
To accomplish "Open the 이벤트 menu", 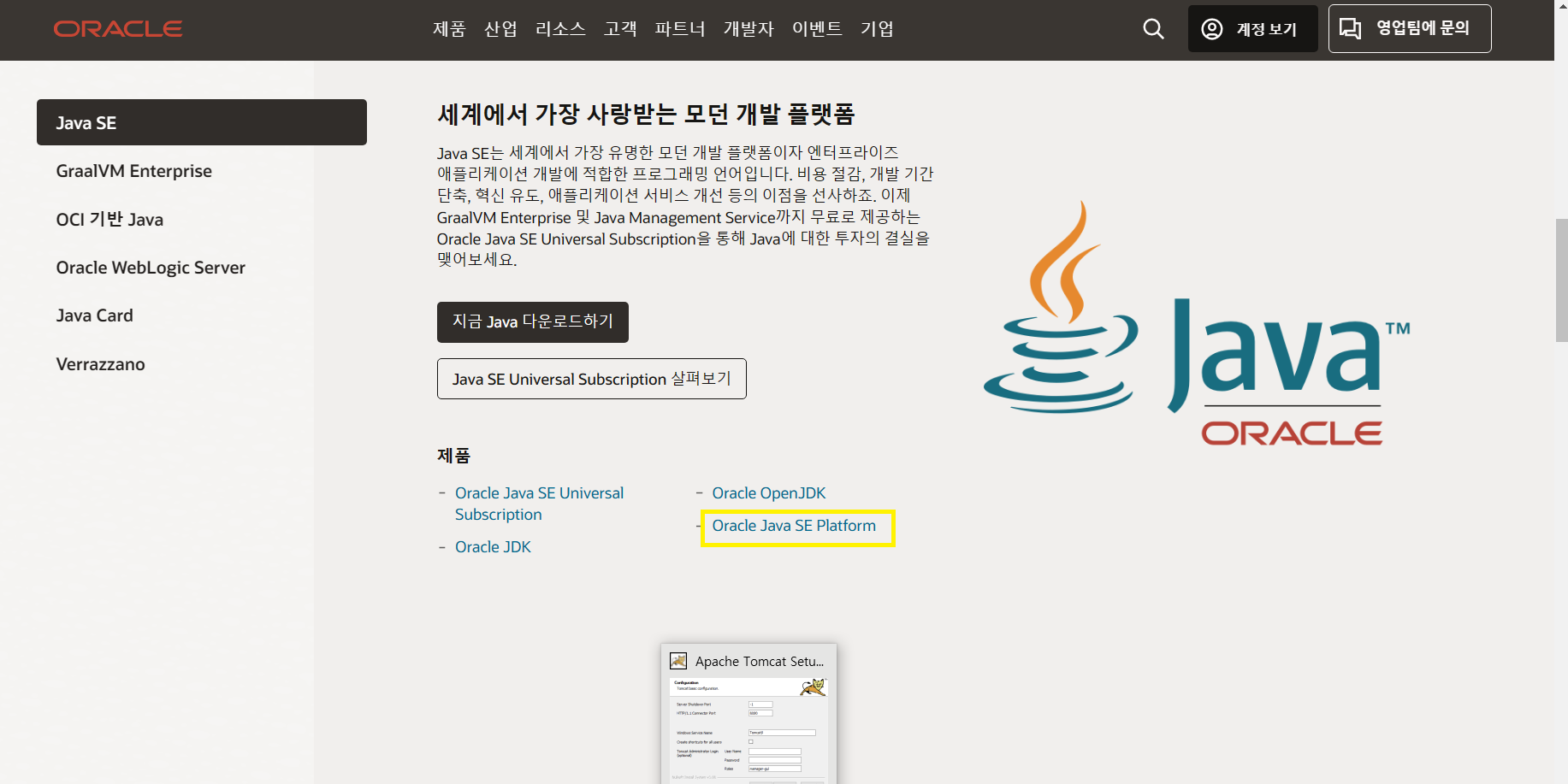I will coord(817,29).
